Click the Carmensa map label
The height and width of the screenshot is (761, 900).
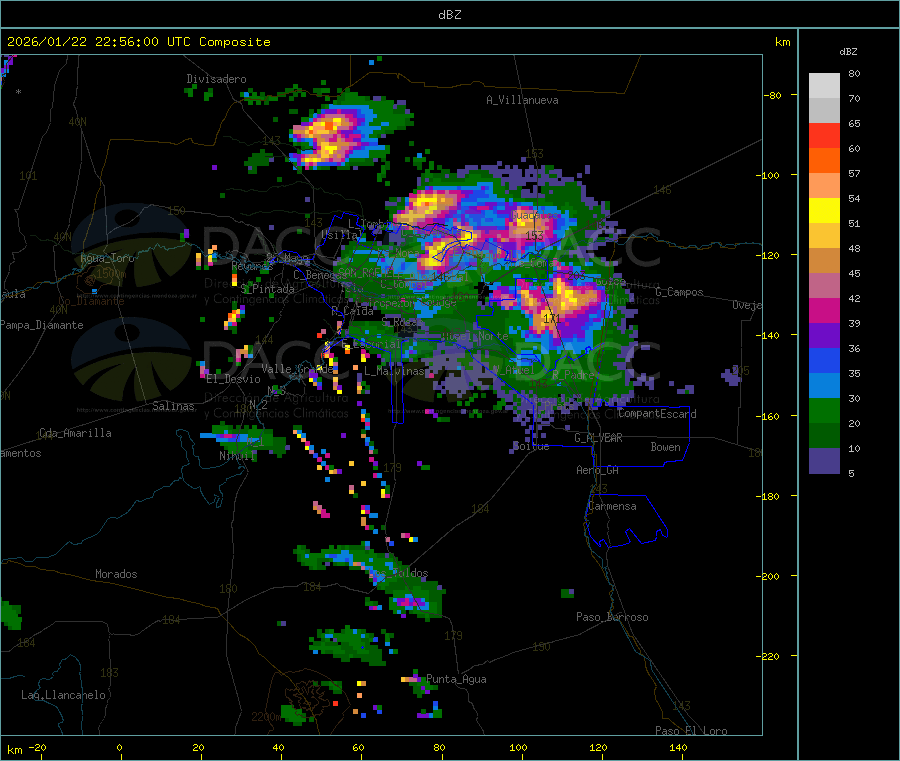click(612, 506)
